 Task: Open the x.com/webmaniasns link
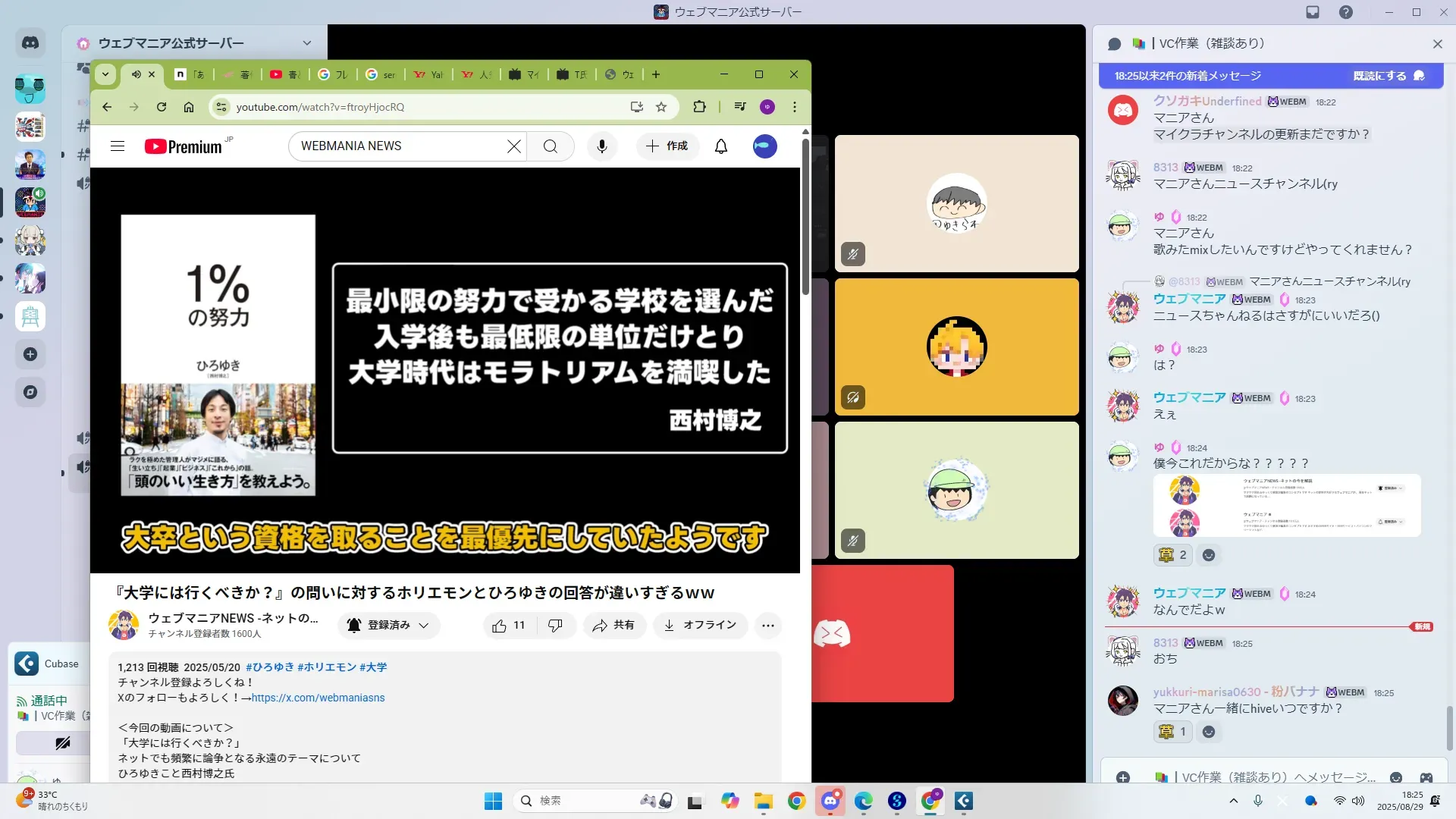(x=318, y=698)
